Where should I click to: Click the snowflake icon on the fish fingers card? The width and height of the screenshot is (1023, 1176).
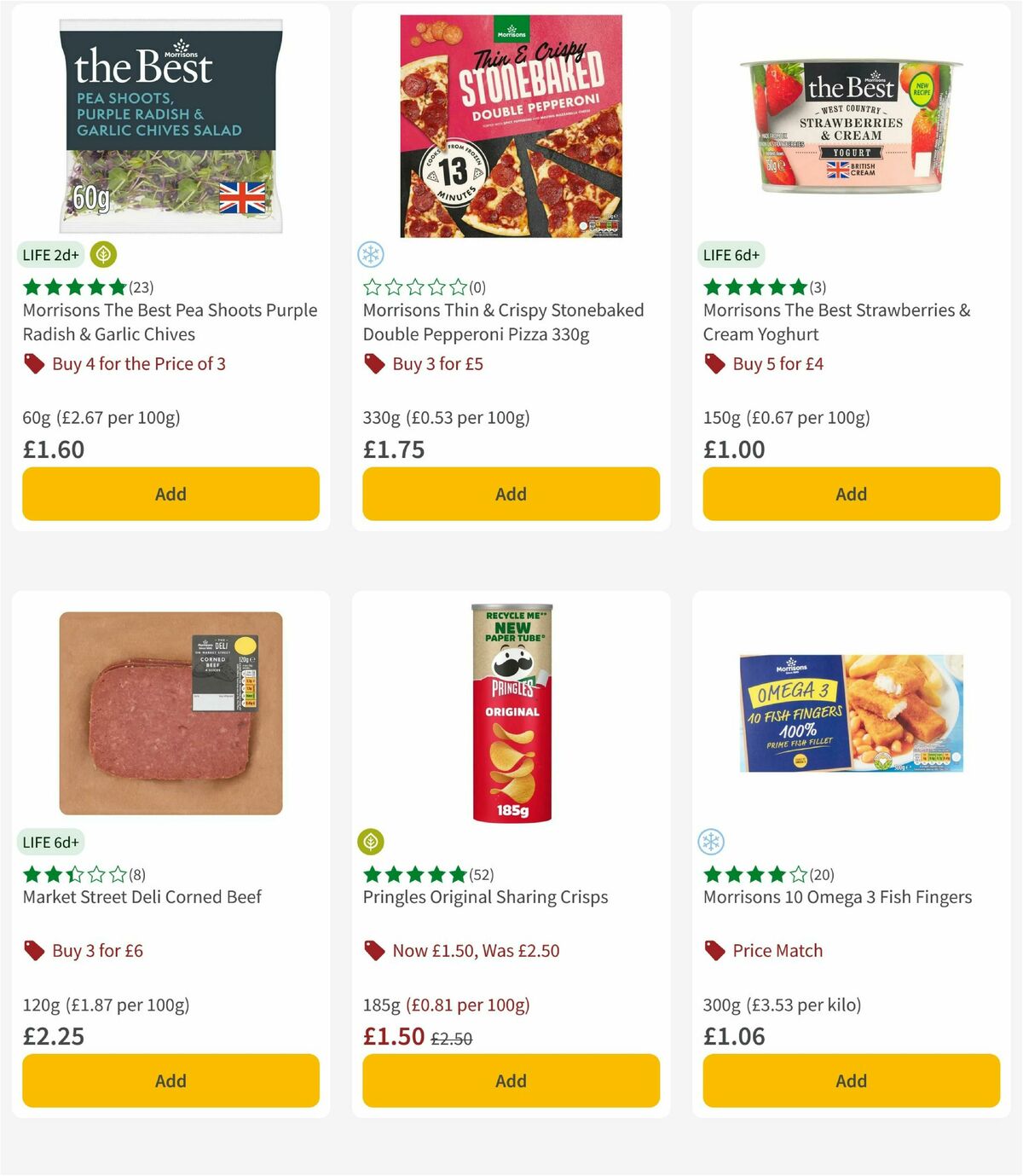713,840
